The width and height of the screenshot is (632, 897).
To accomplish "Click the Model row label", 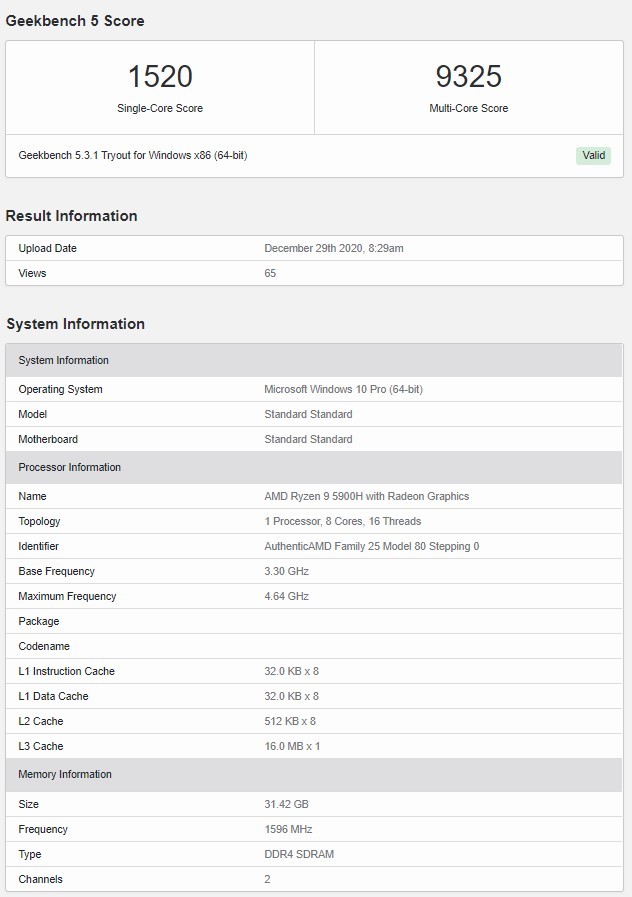I will (33, 414).
